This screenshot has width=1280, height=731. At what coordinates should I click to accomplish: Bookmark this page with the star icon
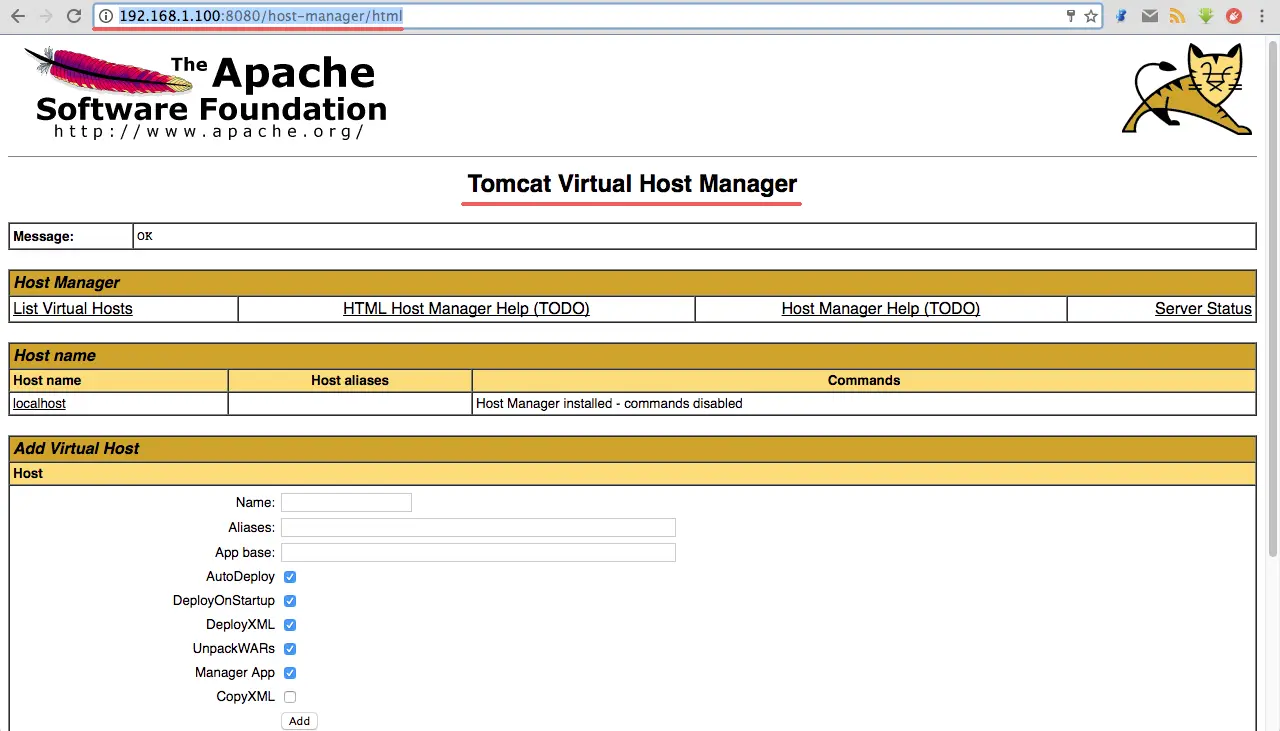click(1090, 16)
